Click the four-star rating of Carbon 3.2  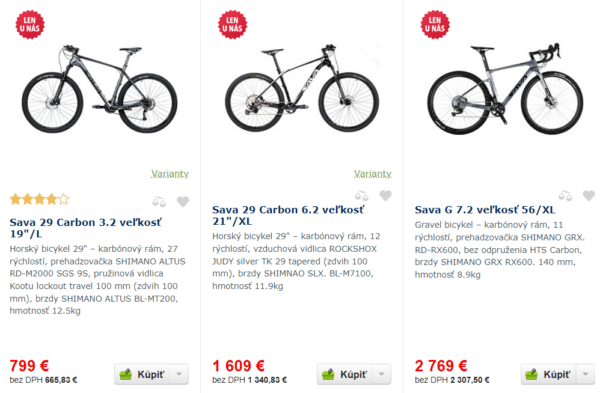pyautogui.click(x=39, y=199)
